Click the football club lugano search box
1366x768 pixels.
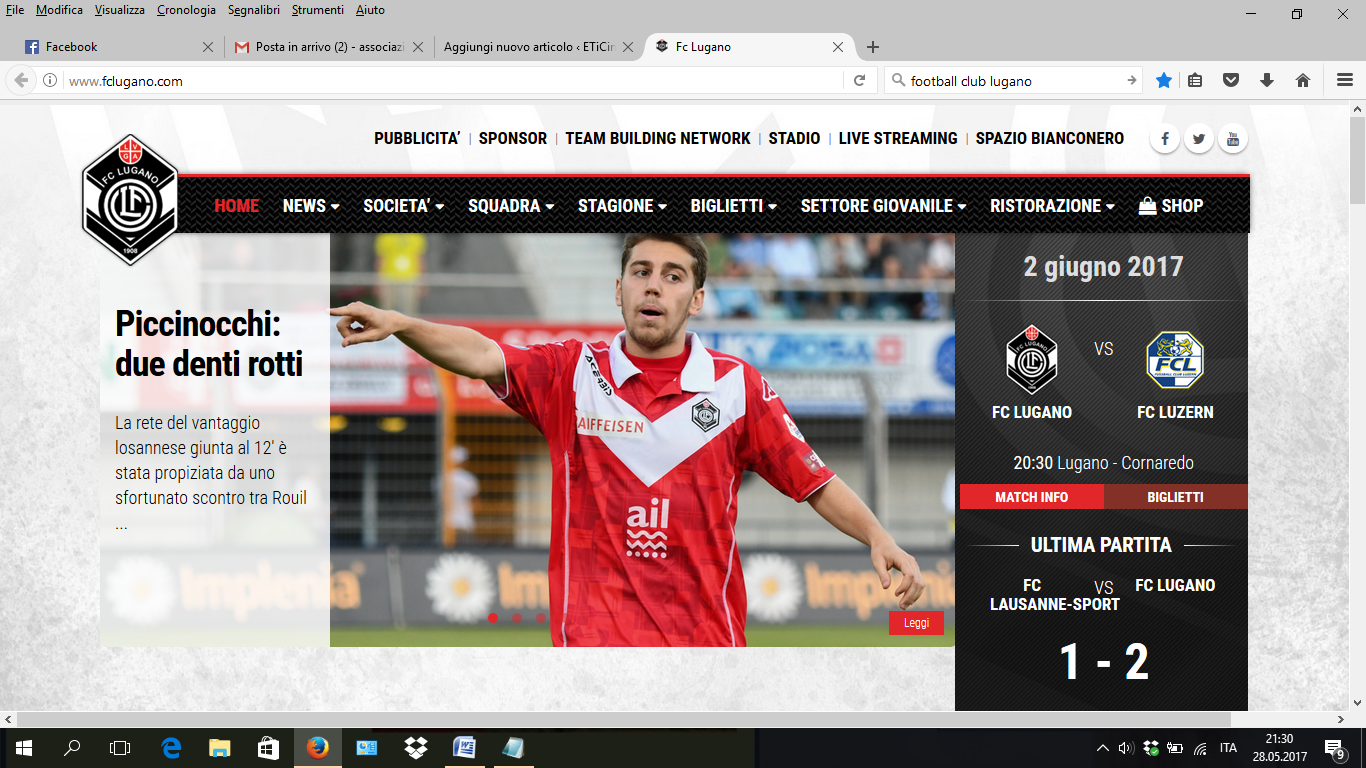(x=1013, y=81)
